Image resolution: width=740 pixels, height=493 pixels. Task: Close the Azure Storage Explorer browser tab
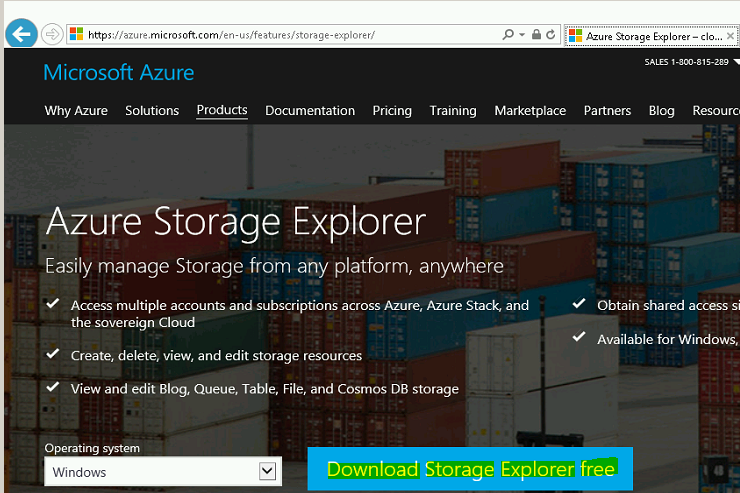730,36
